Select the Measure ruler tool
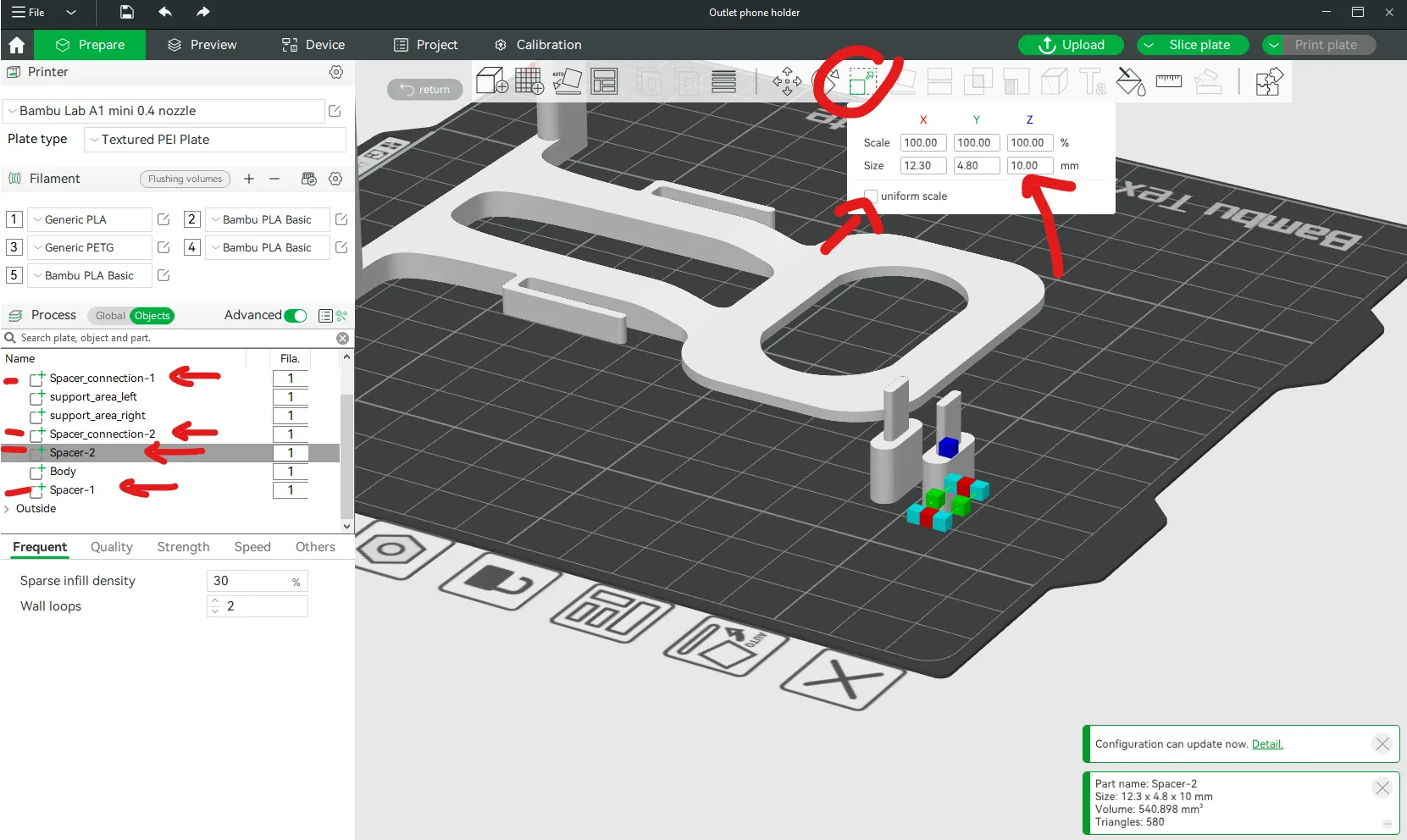The image size is (1407, 840). coord(1168,81)
